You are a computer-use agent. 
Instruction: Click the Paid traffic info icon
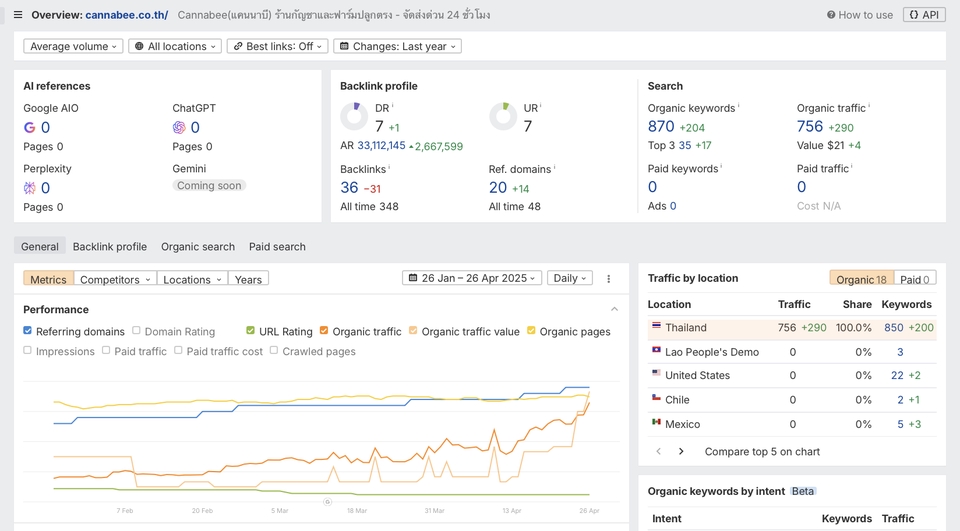click(852, 166)
